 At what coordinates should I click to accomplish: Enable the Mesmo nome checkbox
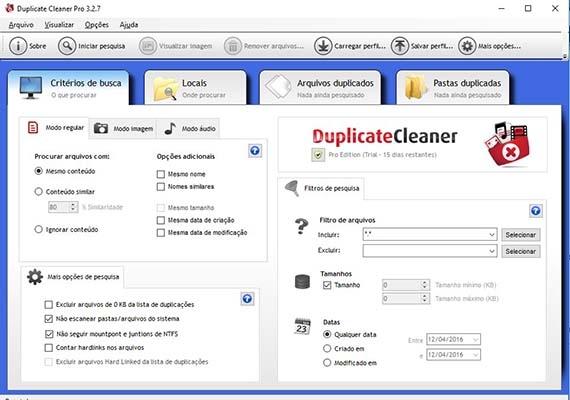[x=161, y=174]
